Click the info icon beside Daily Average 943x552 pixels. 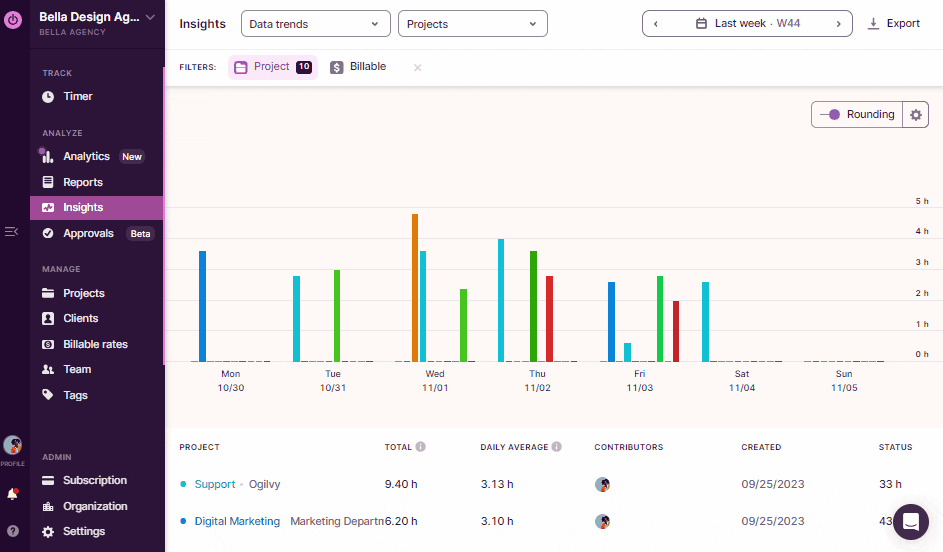pos(556,447)
